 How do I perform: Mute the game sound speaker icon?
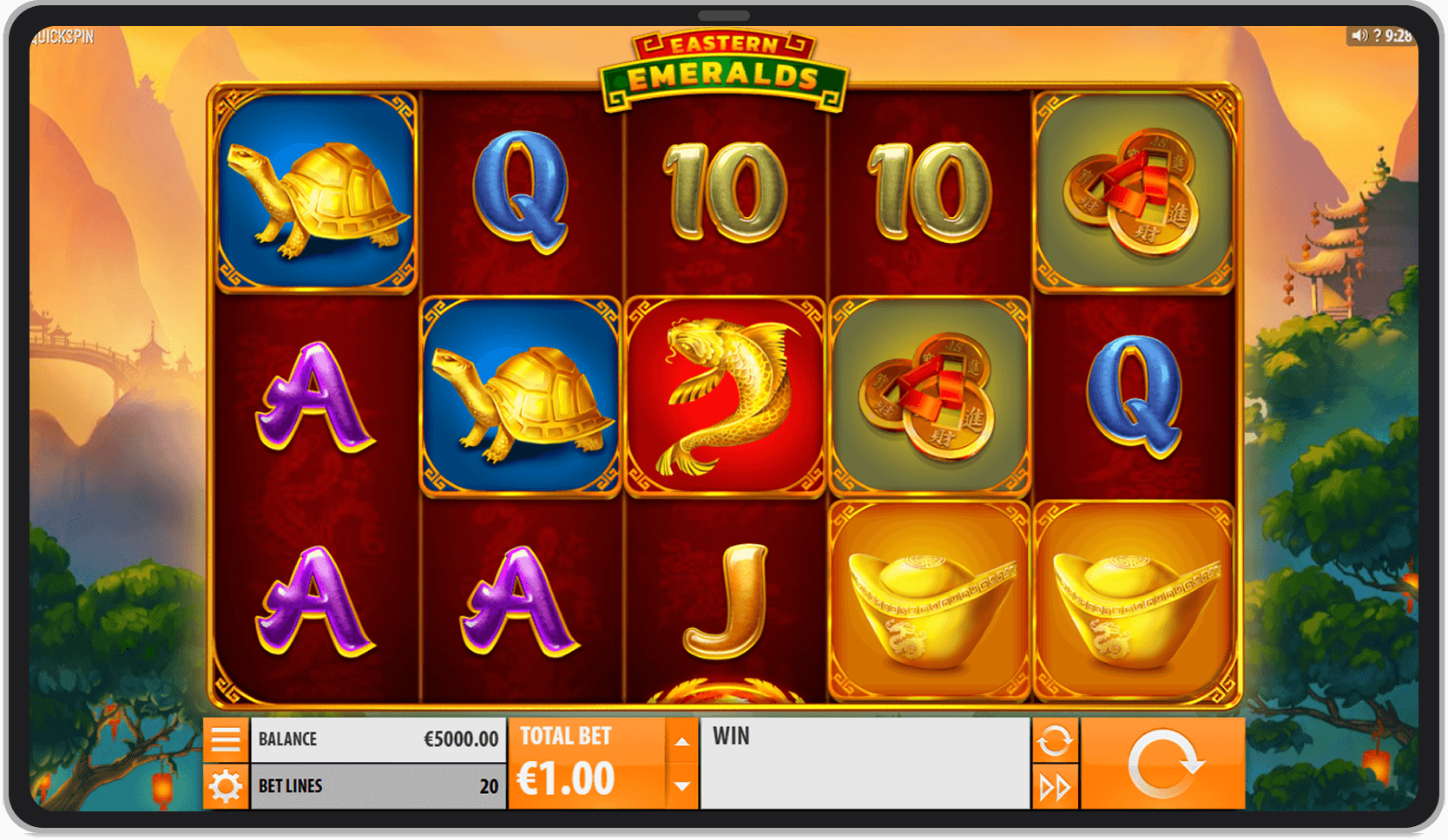pyautogui.click(x=1359, y=36)
